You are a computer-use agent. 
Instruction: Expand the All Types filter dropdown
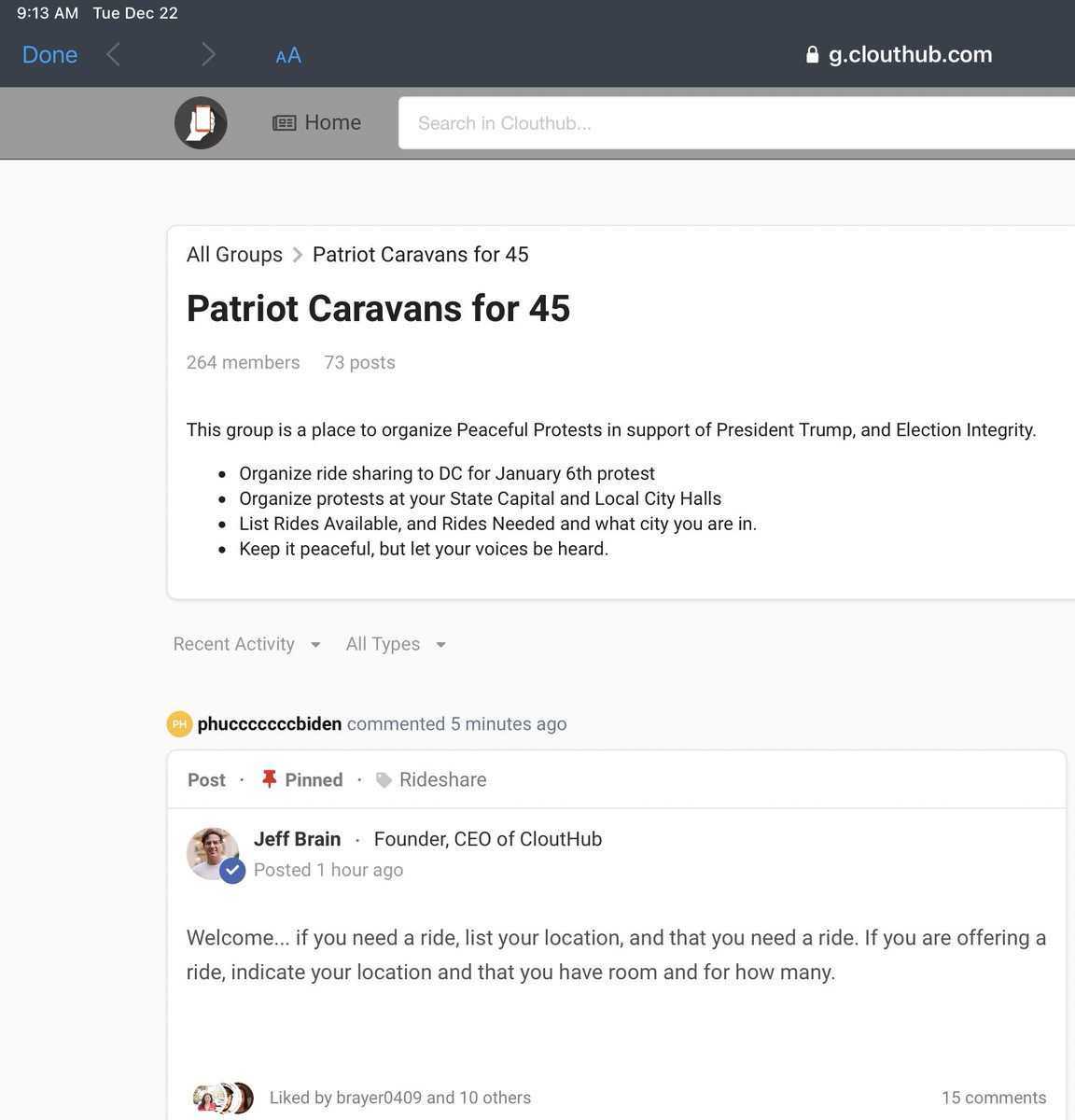point(396,644)
